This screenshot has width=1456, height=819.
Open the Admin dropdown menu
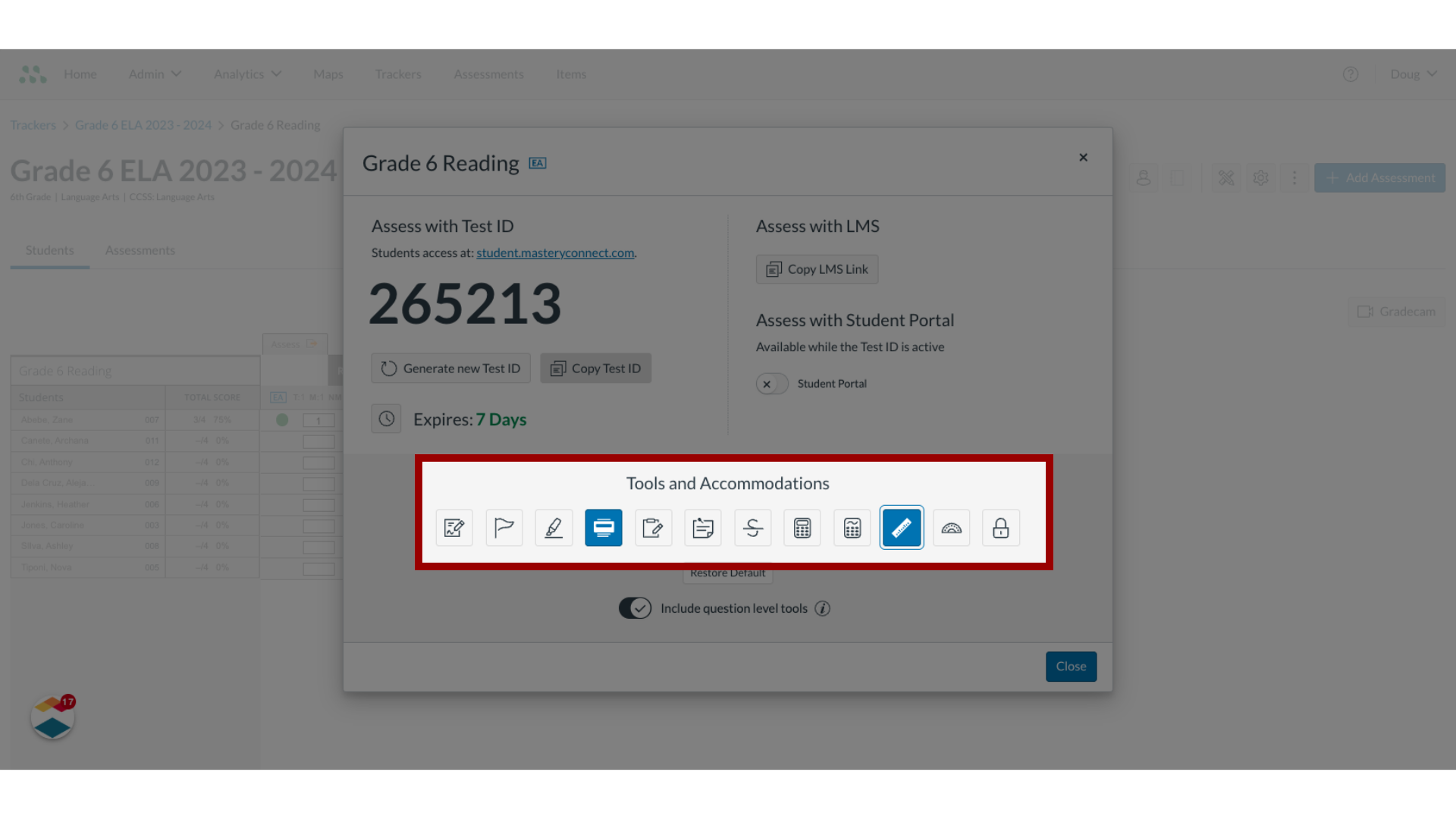point(154,73)
